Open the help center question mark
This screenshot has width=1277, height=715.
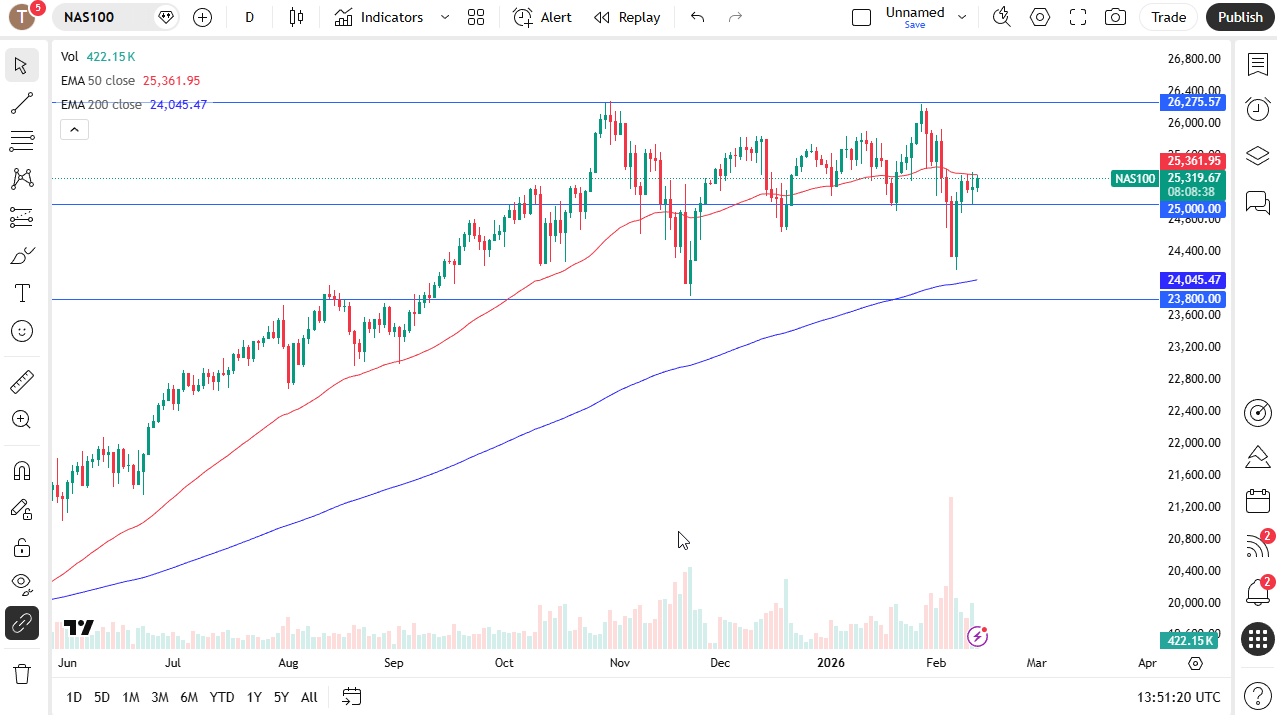pyautogui.click(x=1257, y=696)
